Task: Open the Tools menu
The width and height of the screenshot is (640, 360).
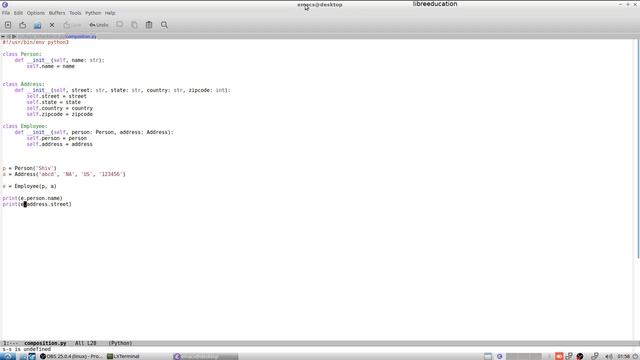Action: (75, 13)
